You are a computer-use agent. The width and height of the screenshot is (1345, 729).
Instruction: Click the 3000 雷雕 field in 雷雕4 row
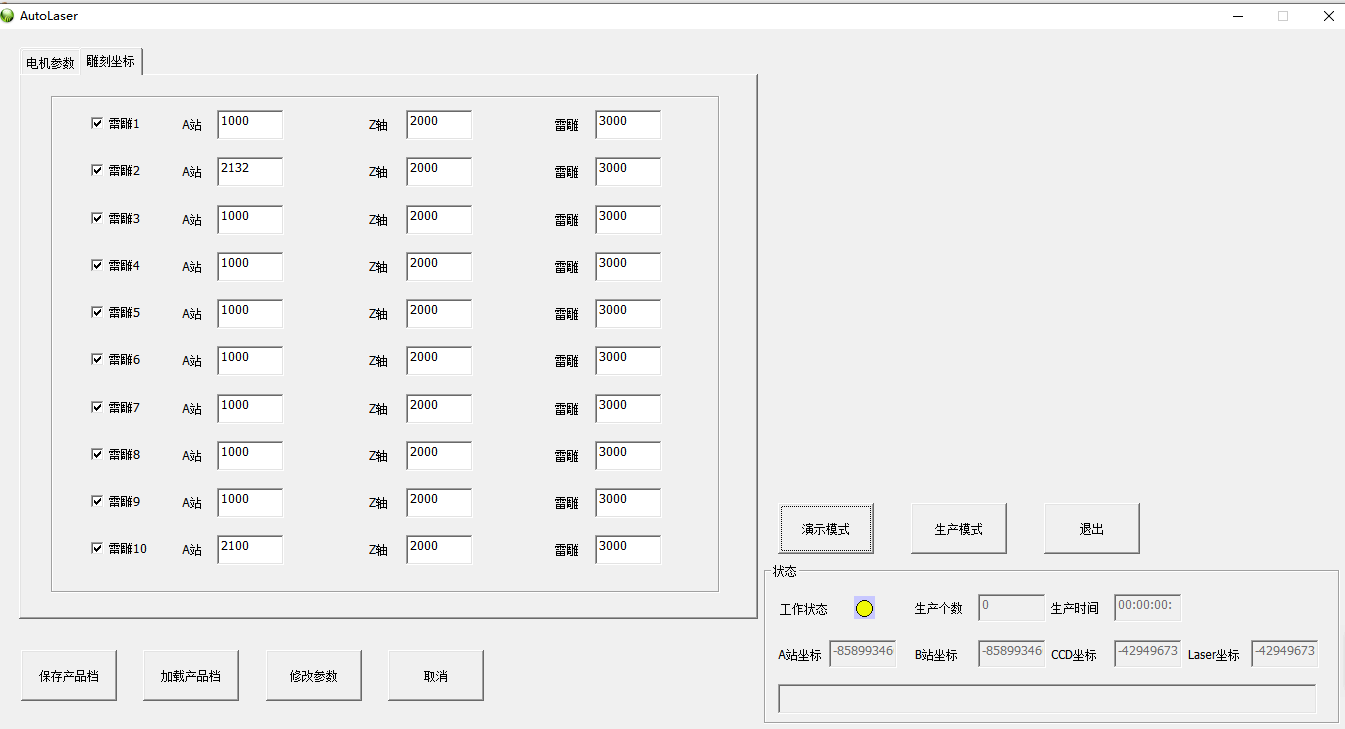628,267
